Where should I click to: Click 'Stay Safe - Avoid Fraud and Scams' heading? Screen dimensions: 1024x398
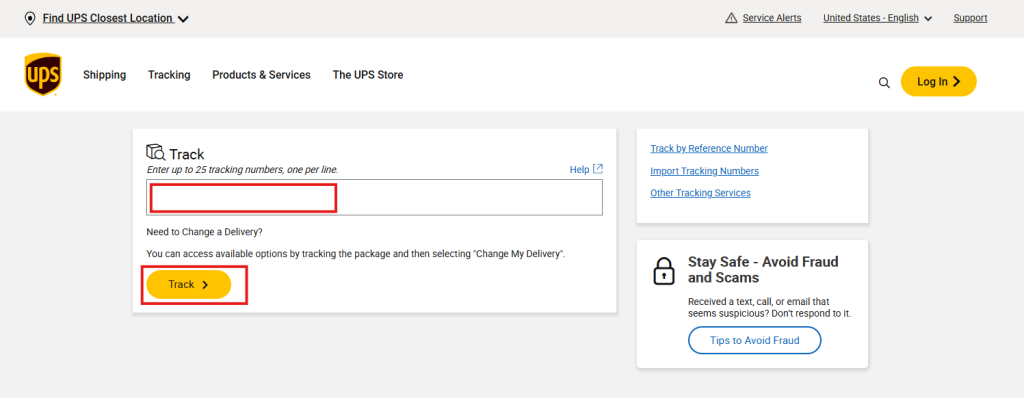click(763, 269)
